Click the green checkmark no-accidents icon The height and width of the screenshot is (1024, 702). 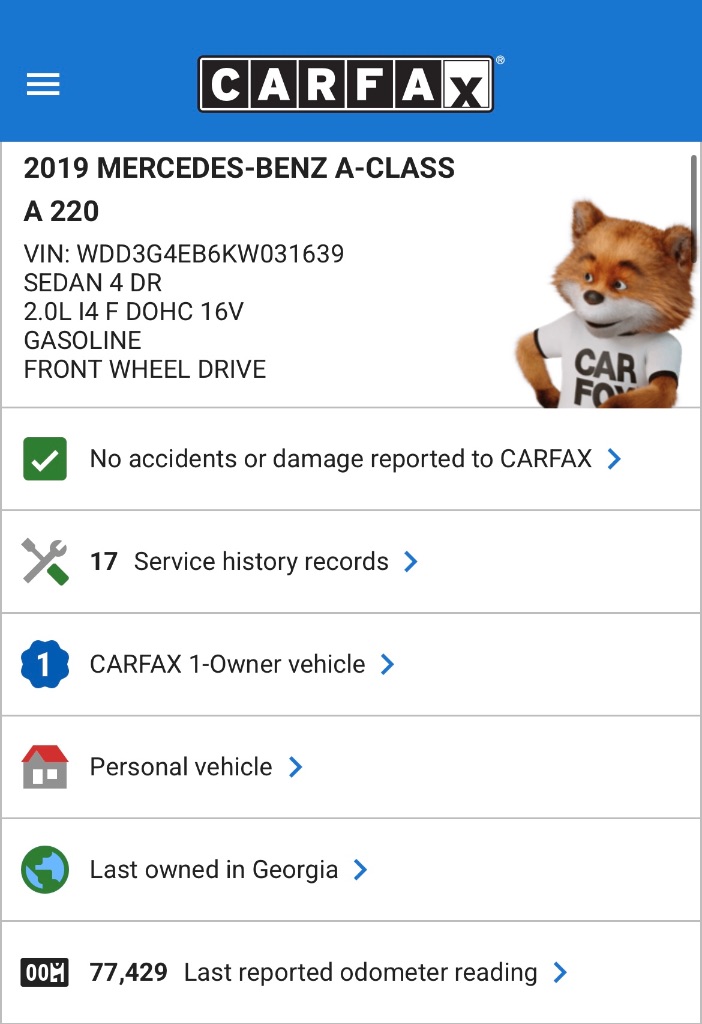coord(44,459)
